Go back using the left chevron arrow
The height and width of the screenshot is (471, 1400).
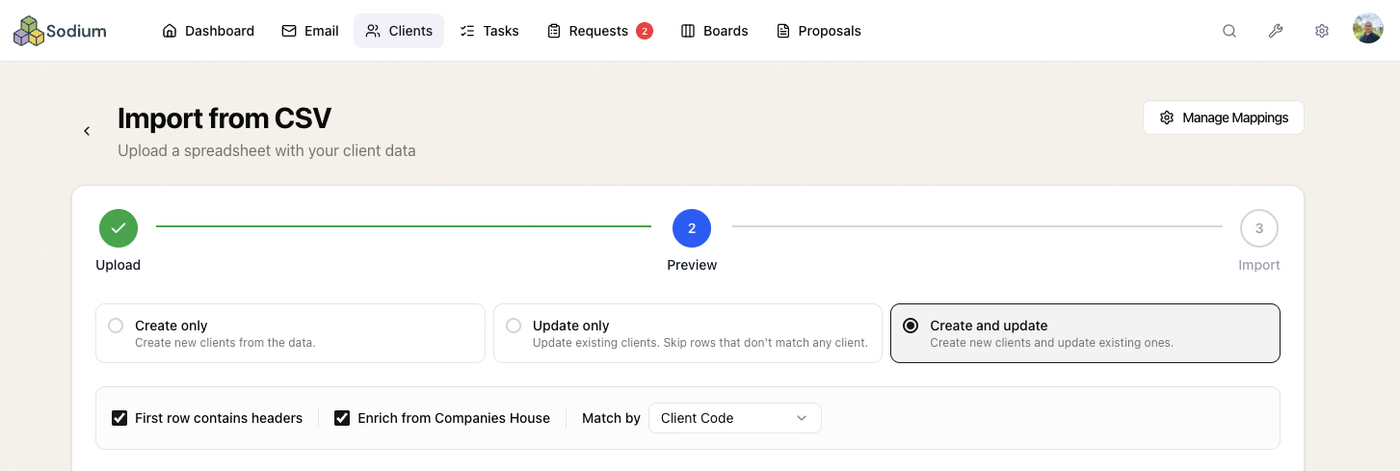point(87,131)
